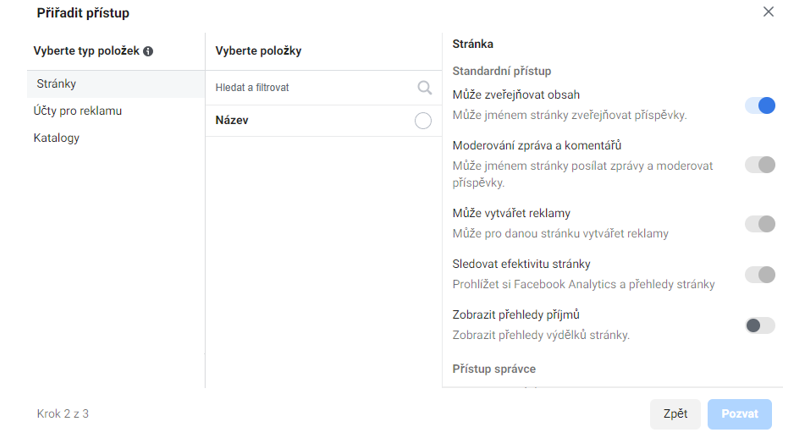The height and width of the screenshot is (436, 805).
Task: Click the Pozvat button
Action: 739,414
